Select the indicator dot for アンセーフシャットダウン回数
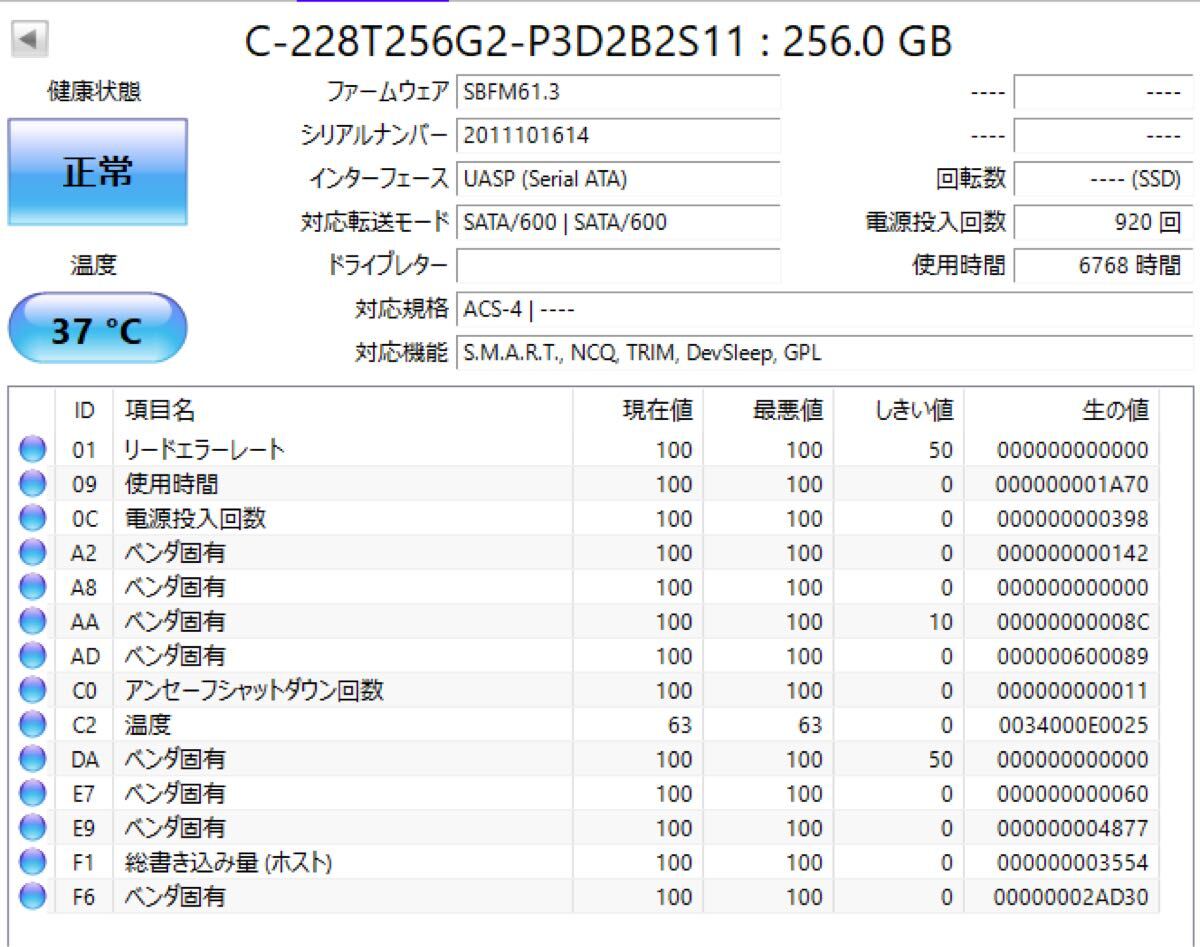Image resolution: width=1200 pixels, height=947 pixels. pyautogui.click(x=31, y=690)
